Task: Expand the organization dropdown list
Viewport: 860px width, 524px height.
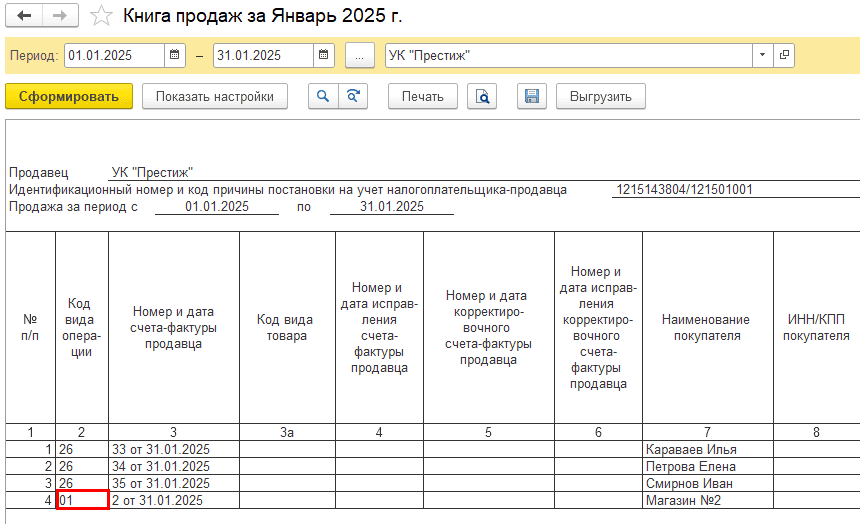Action: (x=763, y=56)
